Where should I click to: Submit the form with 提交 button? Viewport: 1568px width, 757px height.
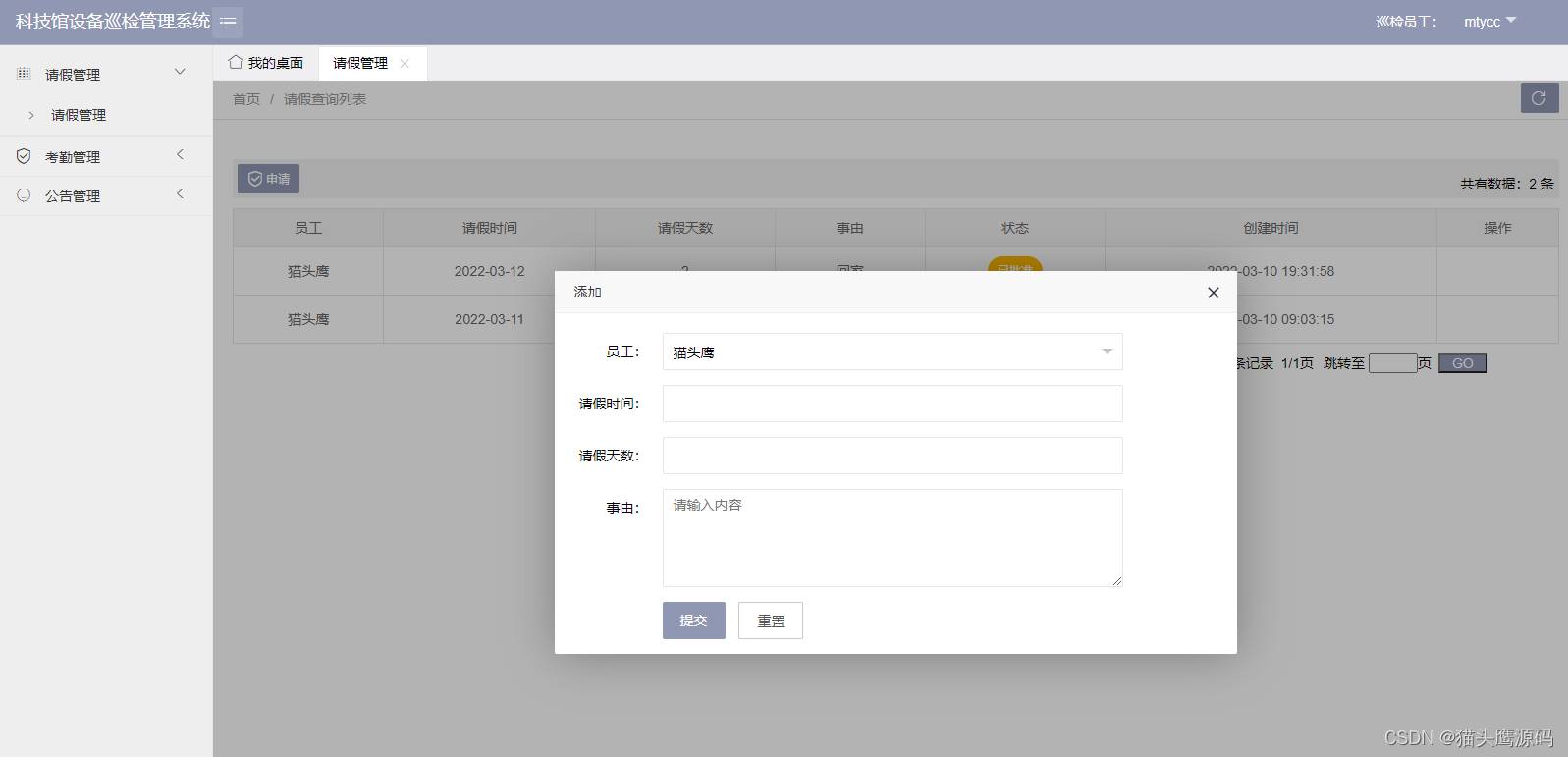pos(693,621)
